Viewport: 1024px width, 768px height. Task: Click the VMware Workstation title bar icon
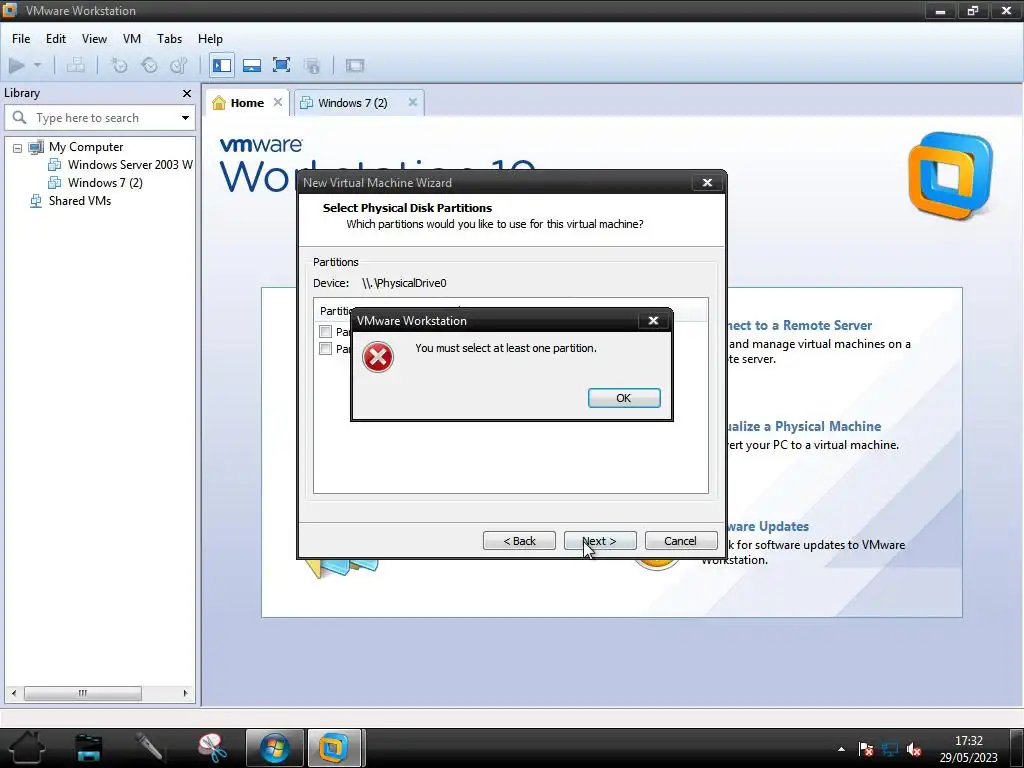10,10
